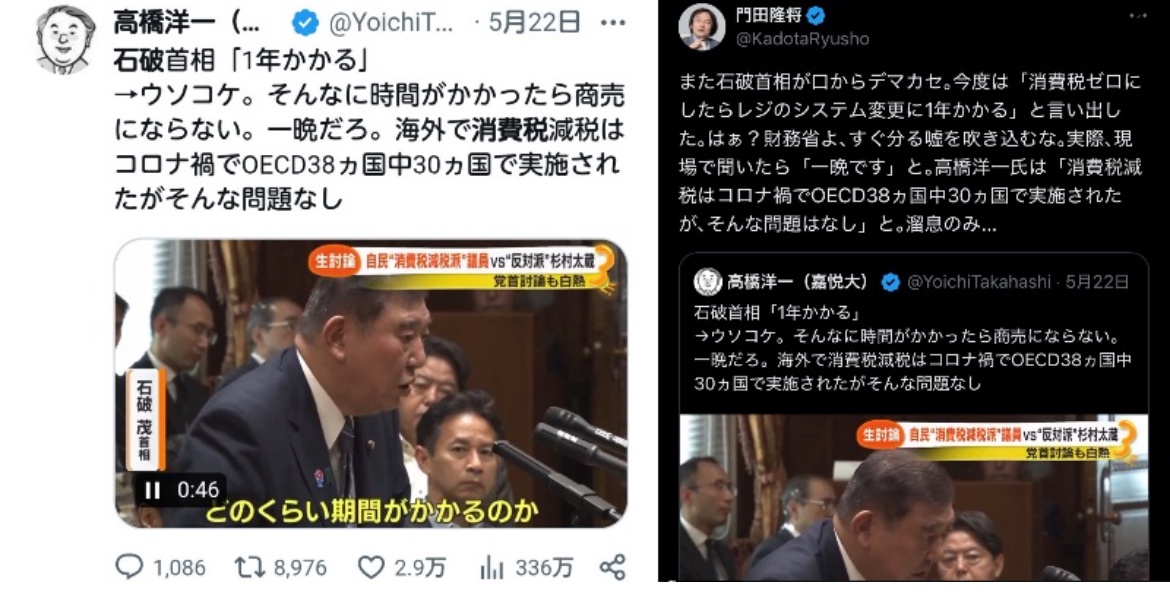
Task: Retweet the post with 8,976 reposts
Action: pyautogui.click(x=248, y=568)
